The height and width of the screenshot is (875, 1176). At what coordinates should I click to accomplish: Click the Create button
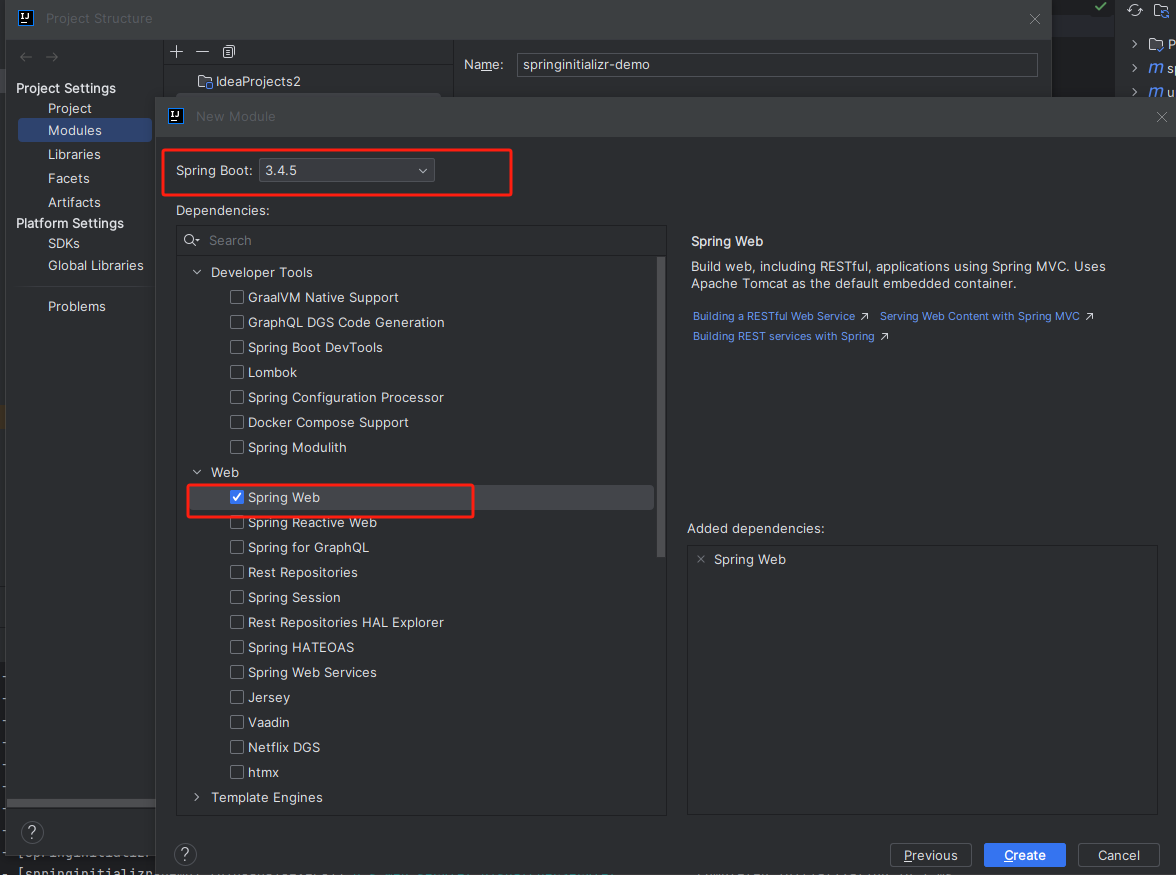pos(1024,855)
